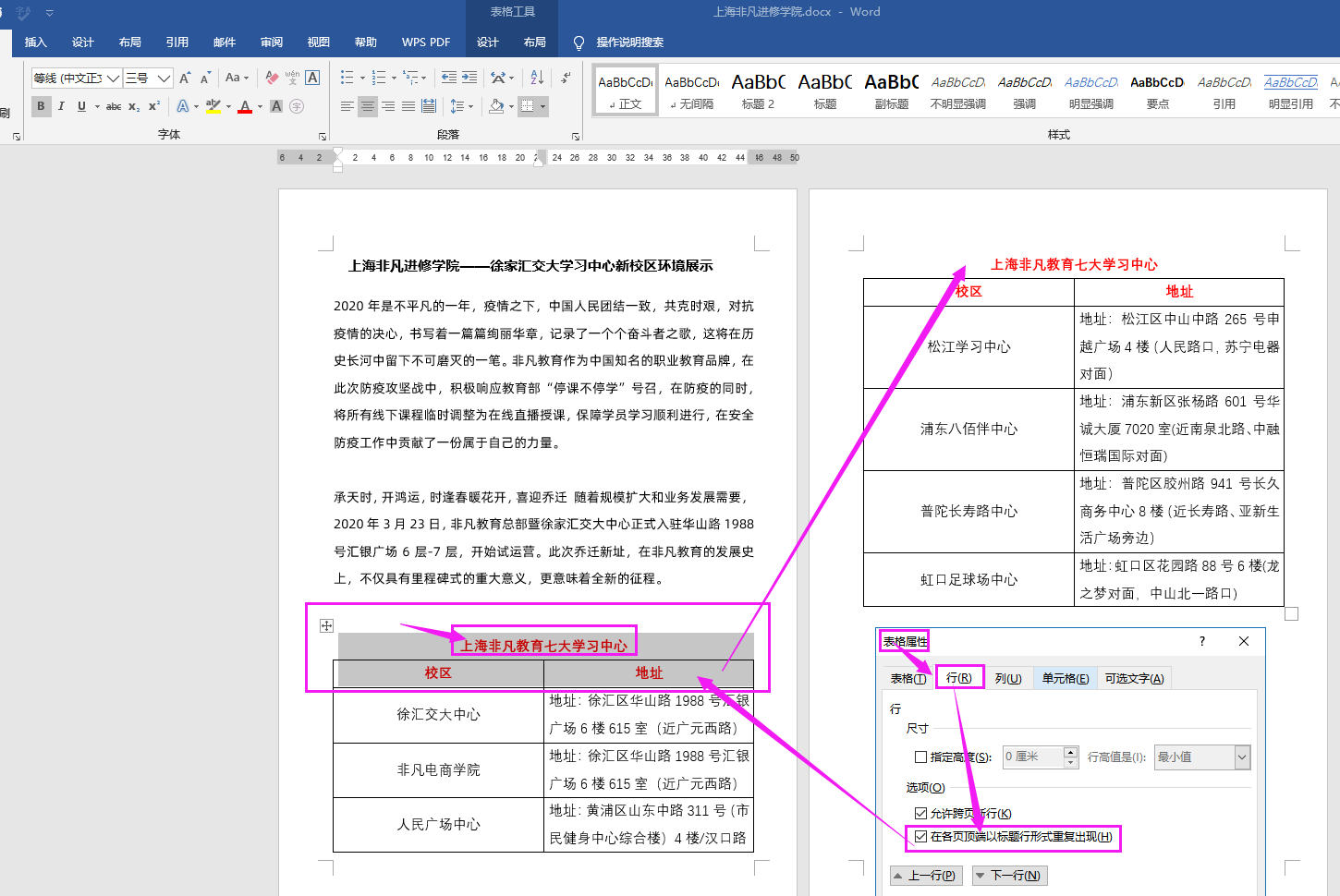This screenshot has width=1340, height=896.
Task: Switch to 行(R) tab in dialog
Action: coord(959,678)
